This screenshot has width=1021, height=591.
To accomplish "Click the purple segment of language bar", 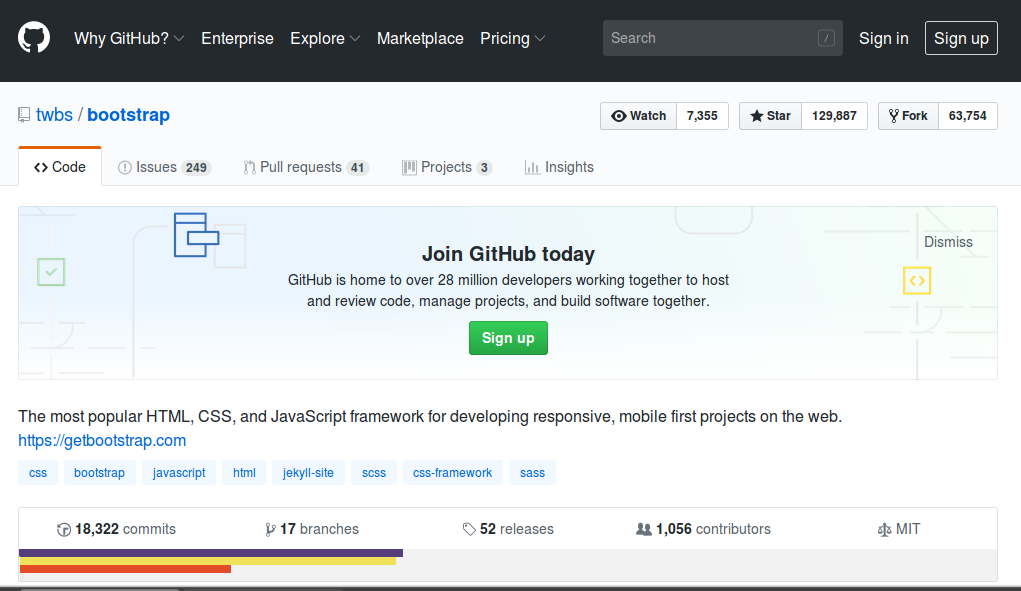I will [x=210, y=553].
